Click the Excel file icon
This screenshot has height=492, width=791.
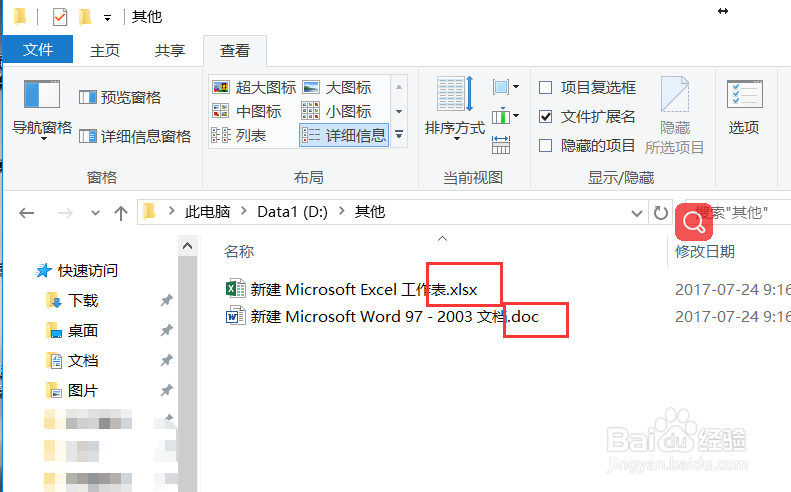(236, 289)
